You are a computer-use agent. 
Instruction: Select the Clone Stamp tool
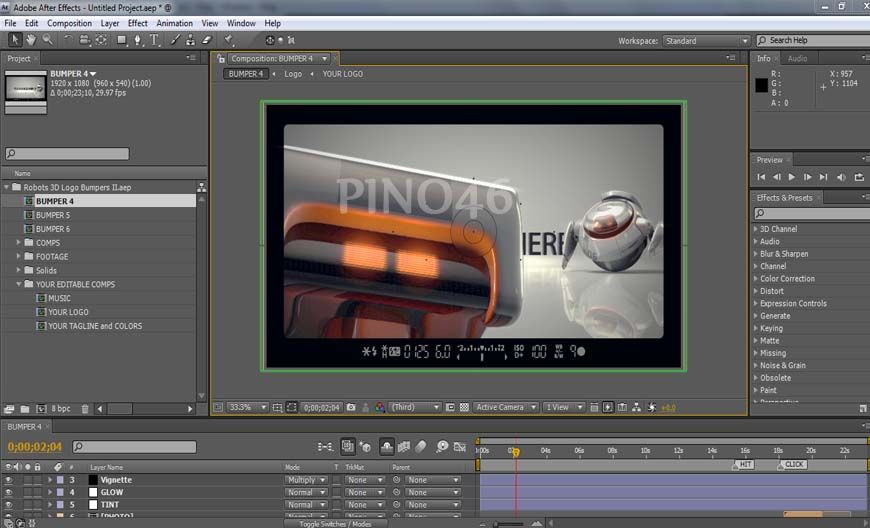190,40
